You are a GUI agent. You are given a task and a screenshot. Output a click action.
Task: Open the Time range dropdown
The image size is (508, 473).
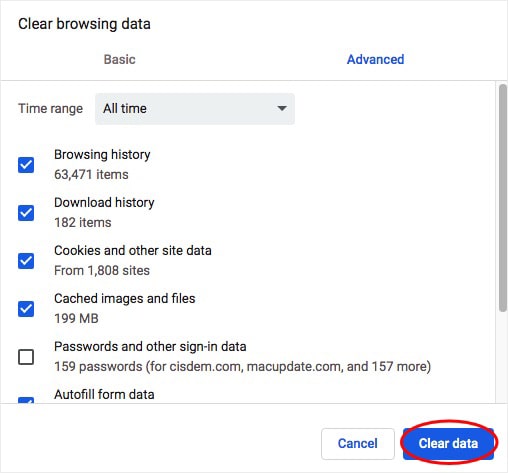[195, 109]
